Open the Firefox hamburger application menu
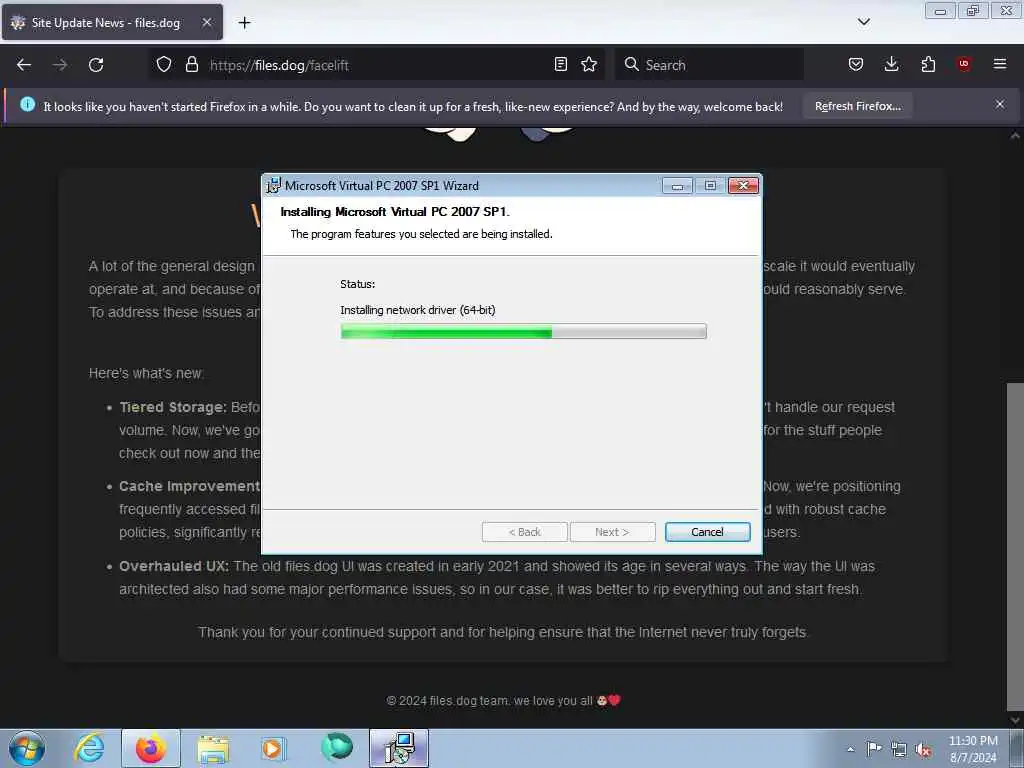This screenshot has height=768, width=1024. point(1000,64)
